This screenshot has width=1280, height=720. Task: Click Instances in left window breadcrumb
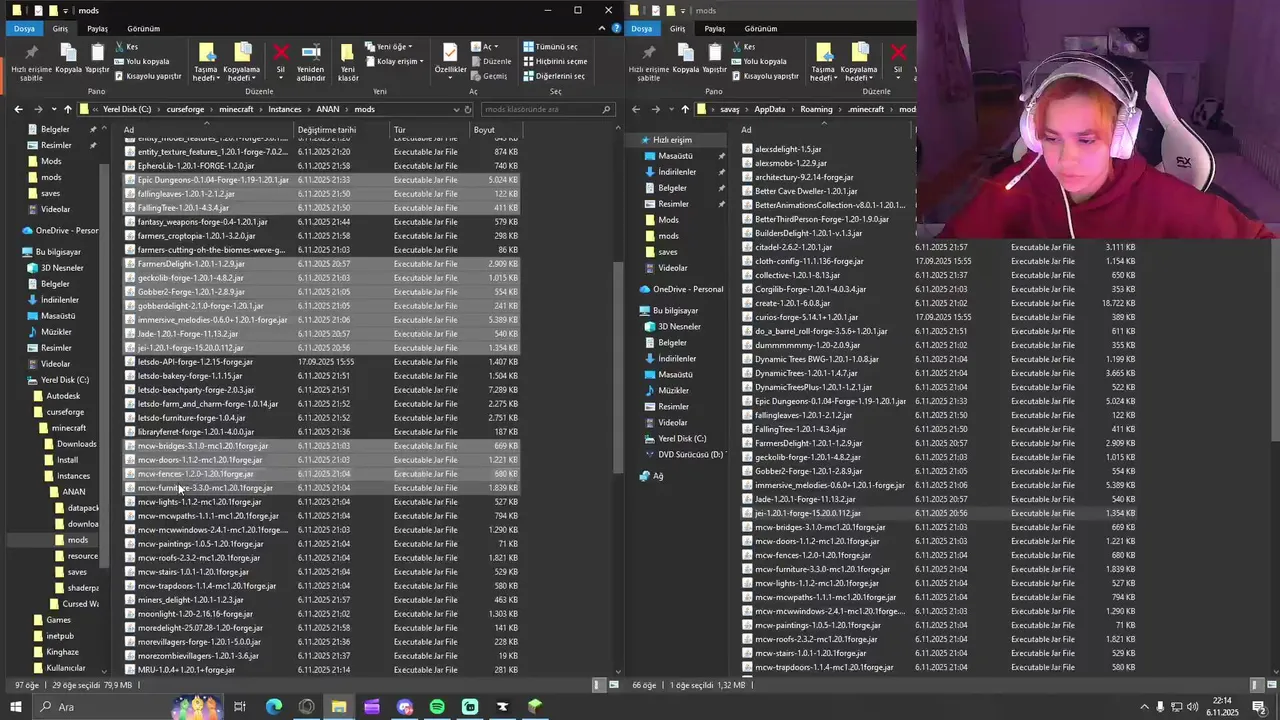point(284,109)
